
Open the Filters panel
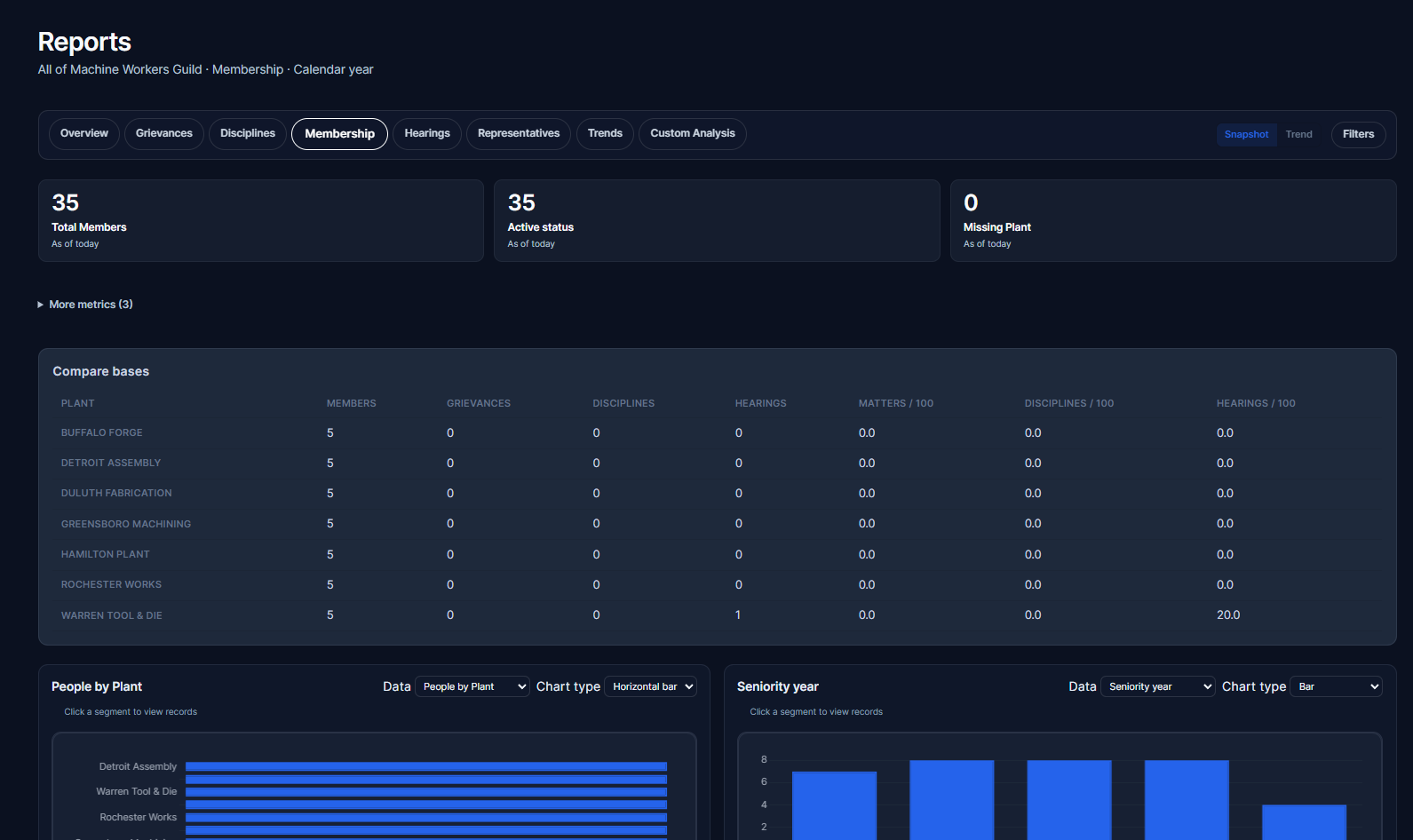point(1358,135)
